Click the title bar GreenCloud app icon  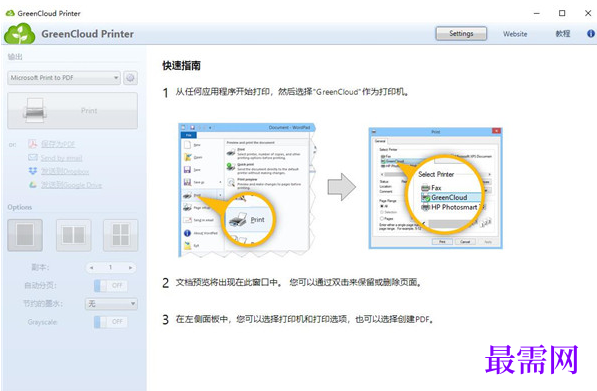coord(10,13)
